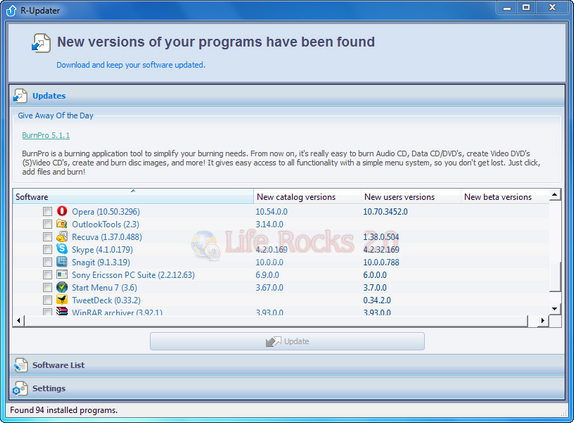The width and height of the screenshot is (574, 423).
Task: Click the Sony Ericsson PC Suite icon
Action: [62, 274]
